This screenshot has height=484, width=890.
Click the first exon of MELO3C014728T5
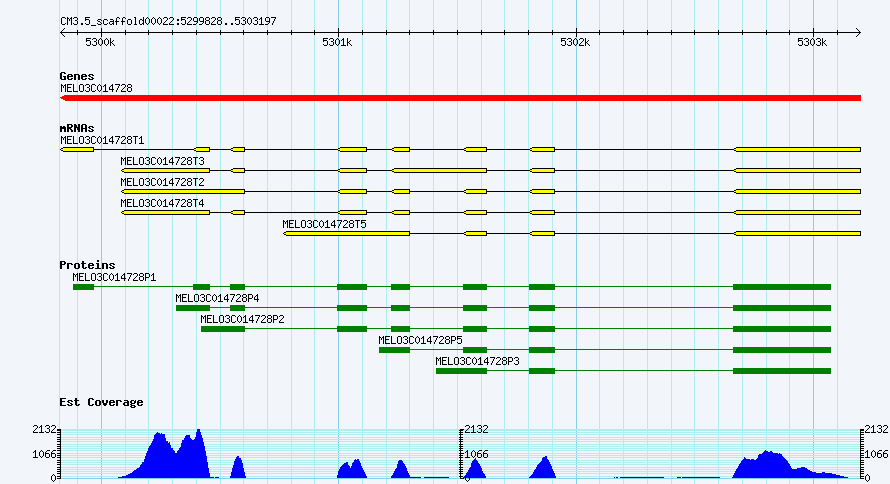point(347,233)
